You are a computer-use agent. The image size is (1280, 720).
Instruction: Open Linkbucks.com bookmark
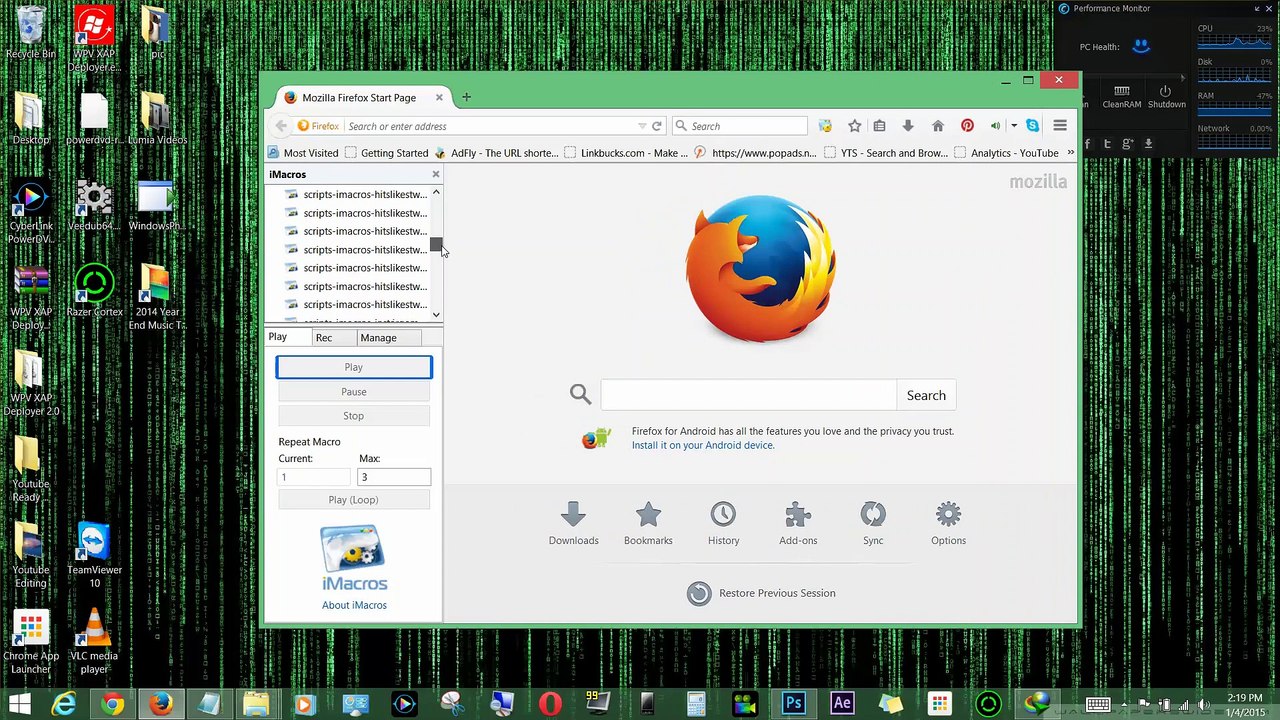pos(626,153)
